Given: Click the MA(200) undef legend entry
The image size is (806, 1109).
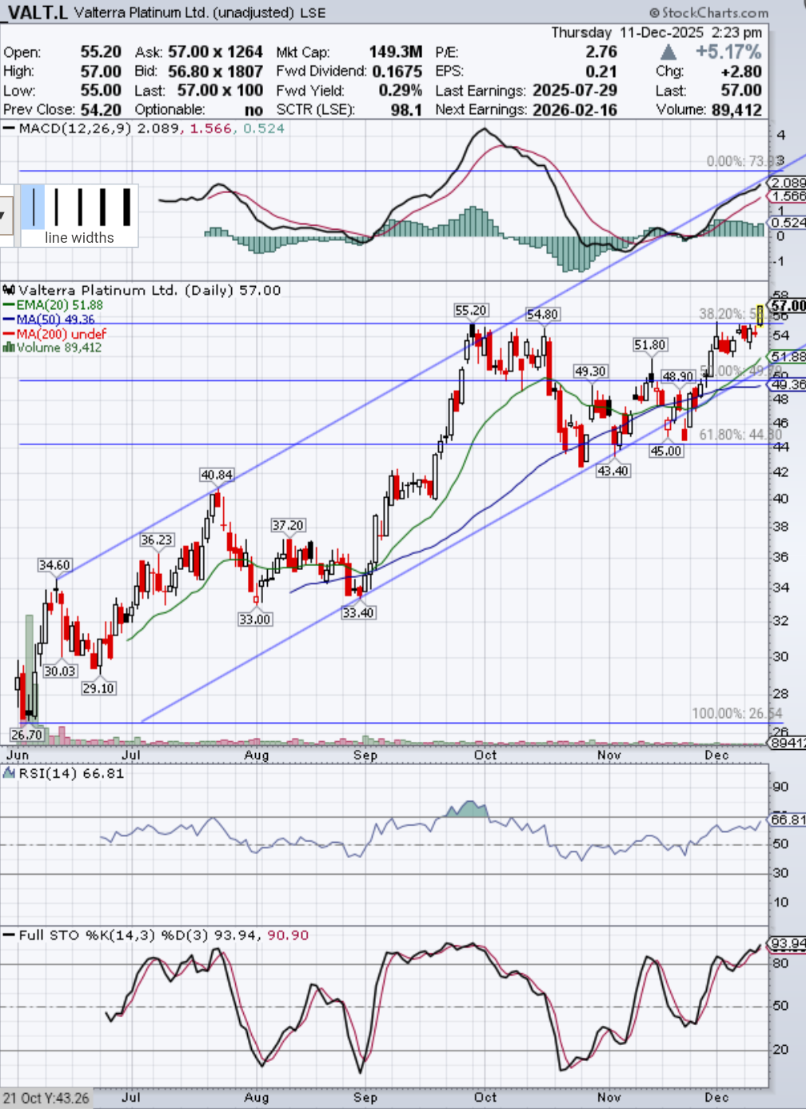Looking at the screenshot, I should [x=62, y=334].
